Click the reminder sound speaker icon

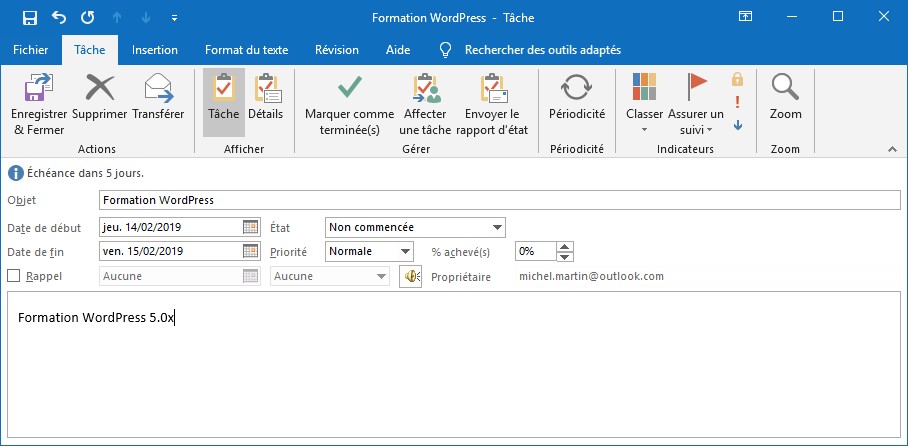tap(410, 277)
